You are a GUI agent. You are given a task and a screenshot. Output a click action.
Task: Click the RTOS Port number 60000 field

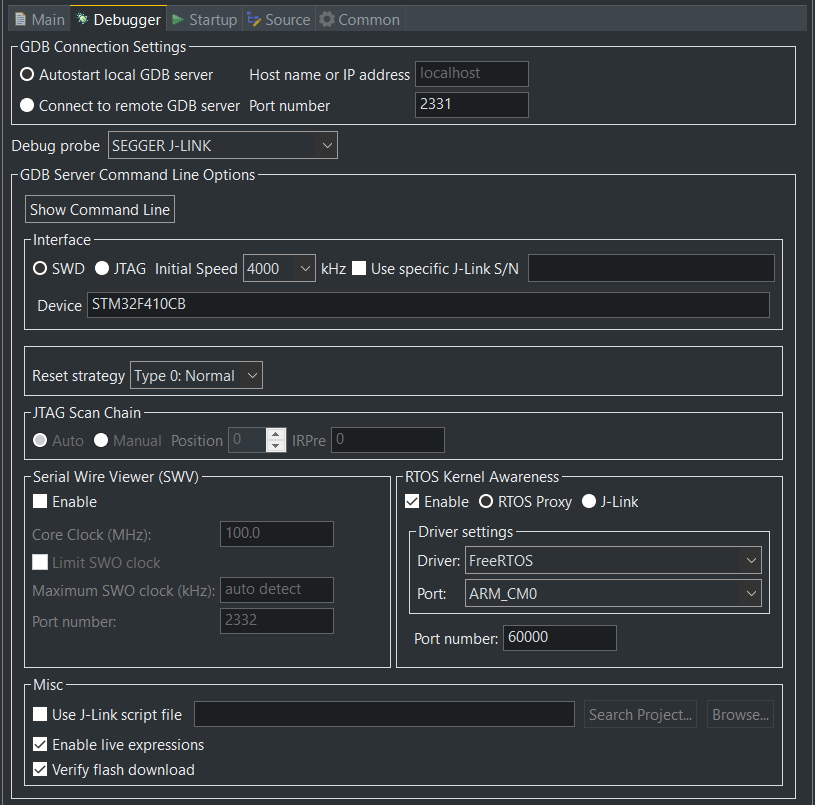(560, 638)
